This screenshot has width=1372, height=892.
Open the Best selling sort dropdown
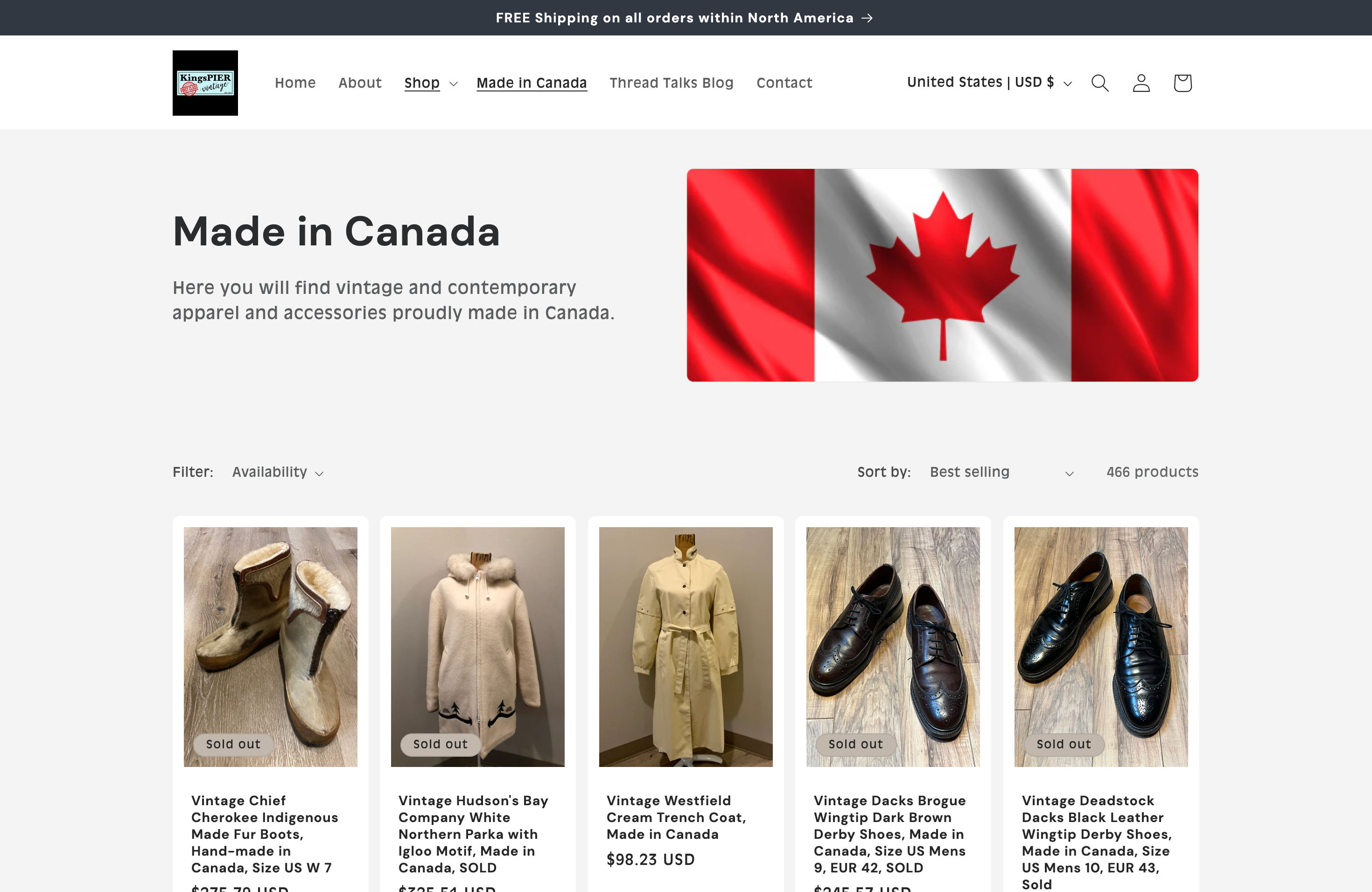[1001, 473]
